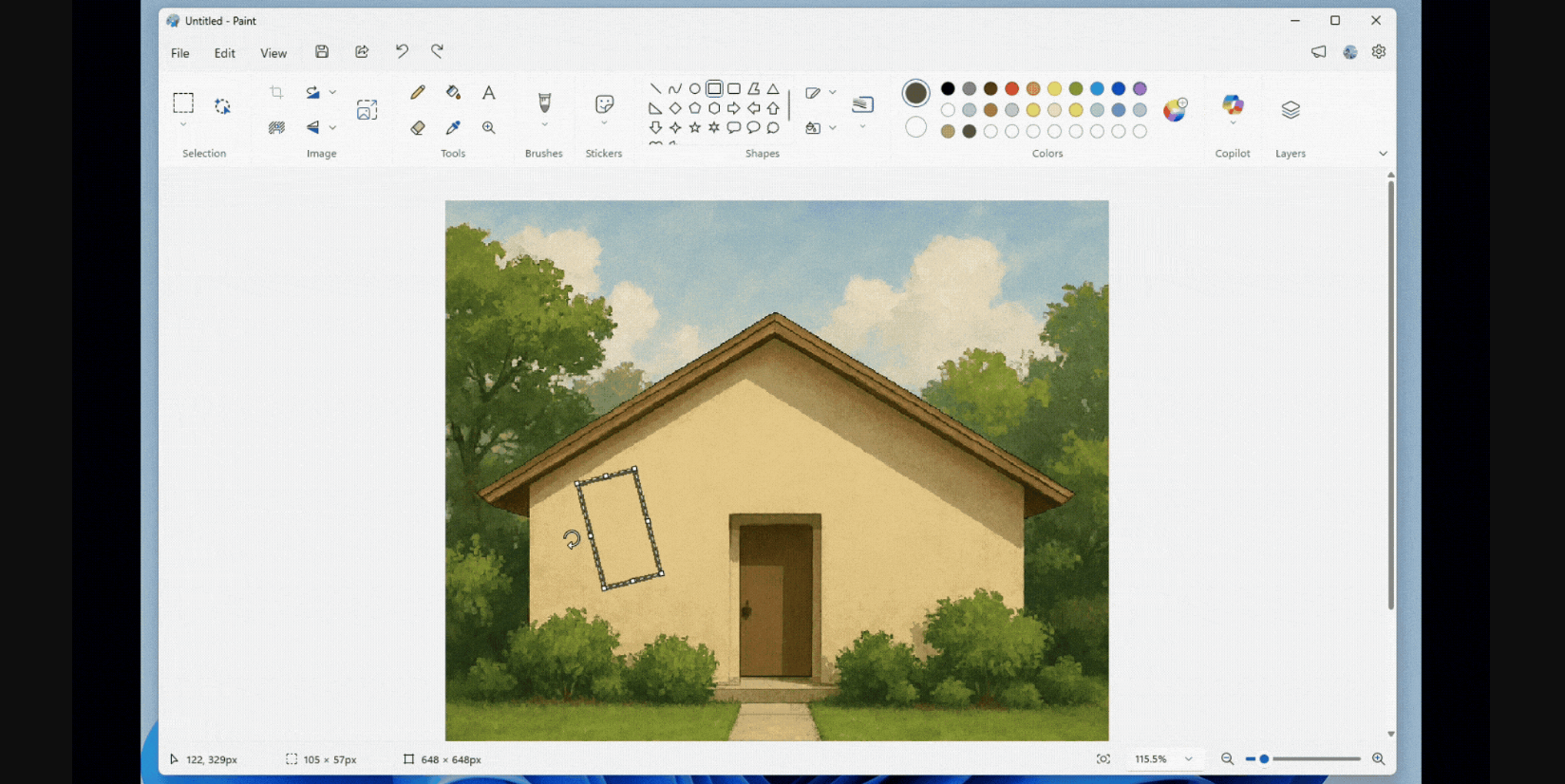1565x784 pixels.
Task: Select the Diamond shape
Action: (675, 108)
